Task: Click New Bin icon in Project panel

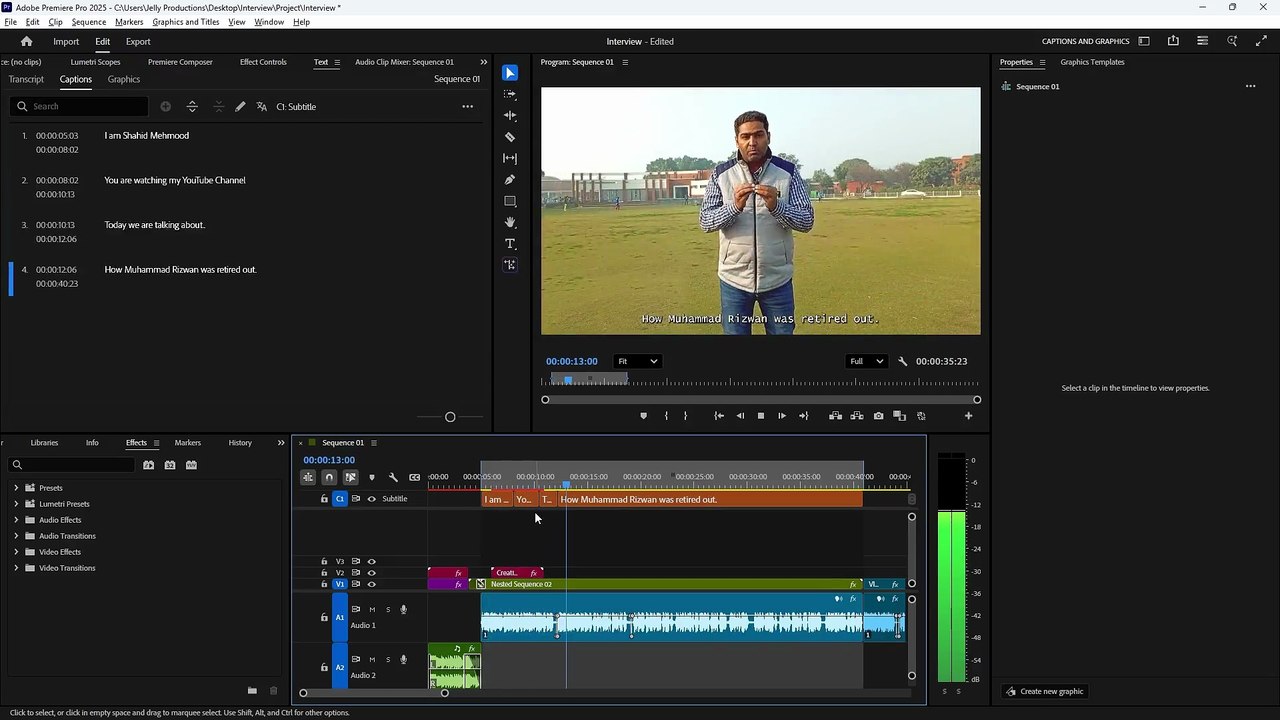Action: [x=252, y=690]
